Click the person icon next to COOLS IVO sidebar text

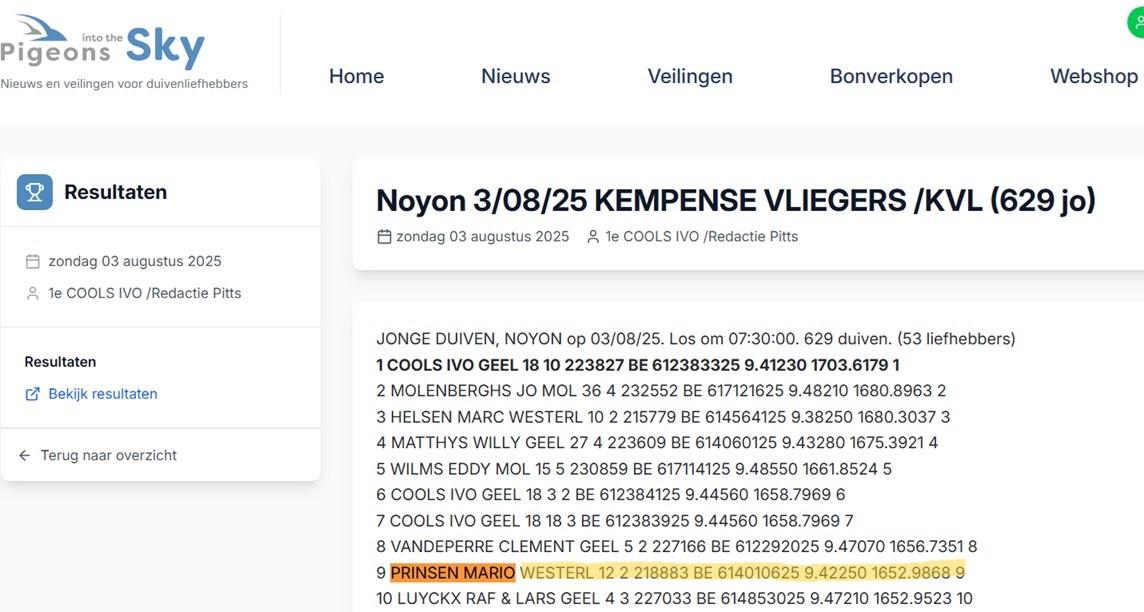[31, 292]
